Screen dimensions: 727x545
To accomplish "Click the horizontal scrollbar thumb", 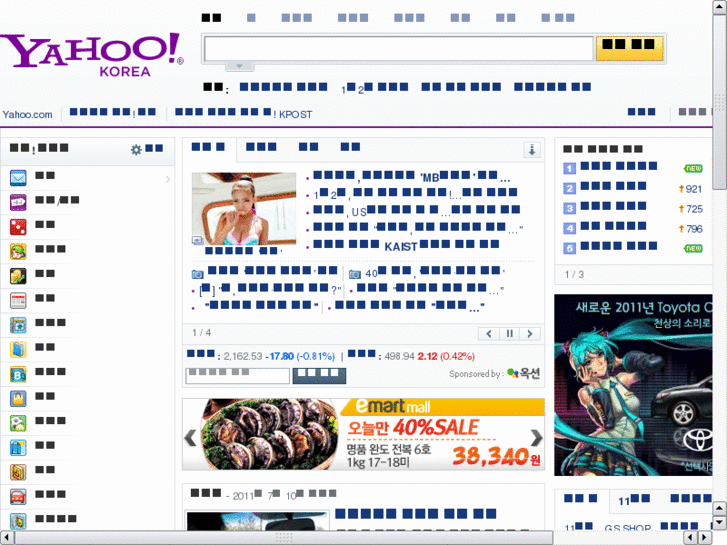I will pyautogui.click(x=284, y=538).
